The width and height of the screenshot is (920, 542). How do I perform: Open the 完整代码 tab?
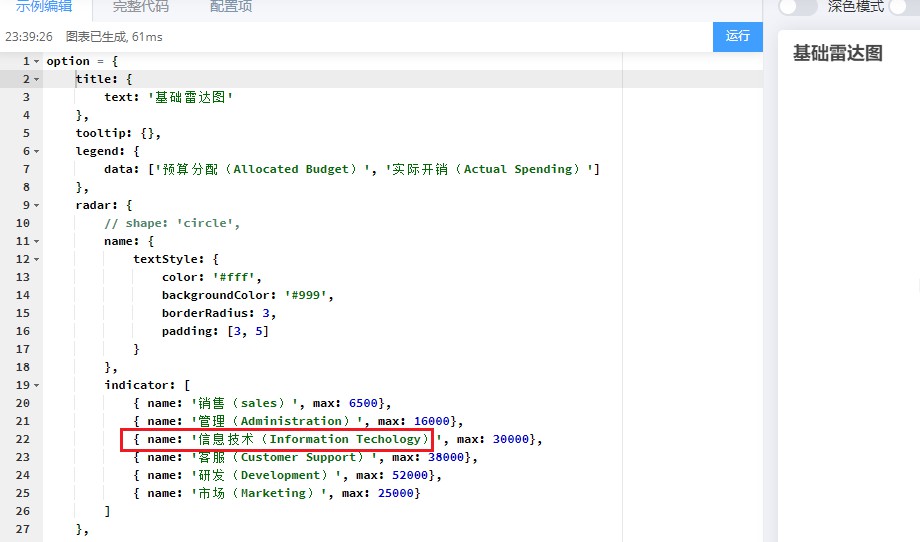141,7
